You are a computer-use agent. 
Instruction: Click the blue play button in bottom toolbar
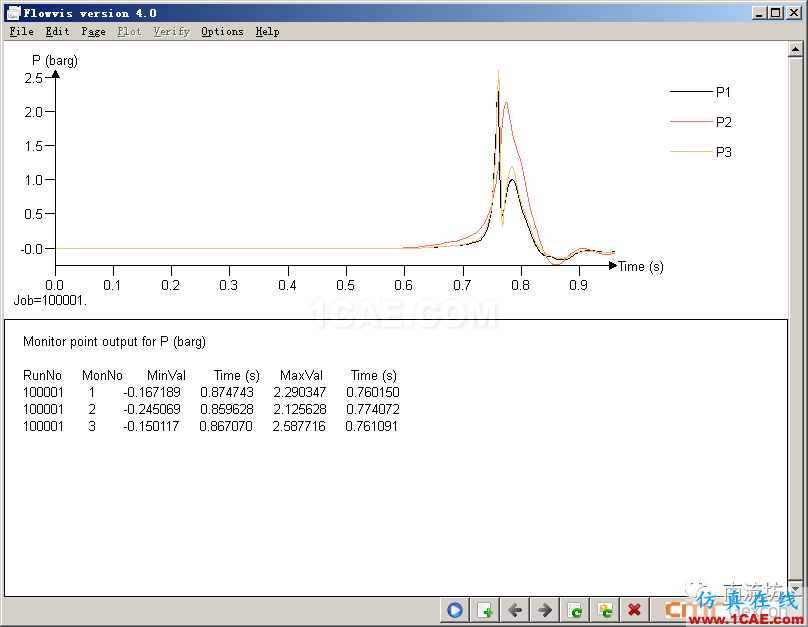point(455,611)
